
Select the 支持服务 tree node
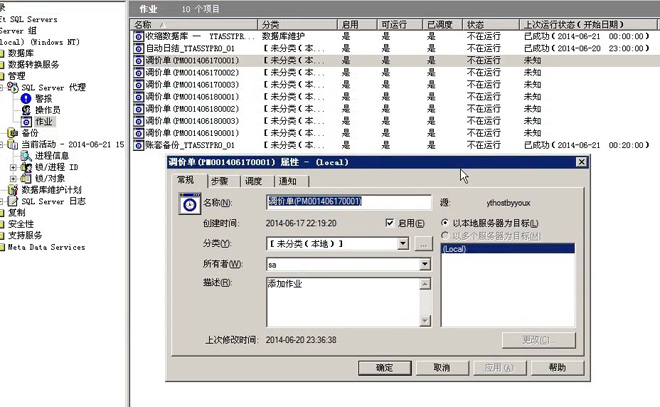[25, 235]
